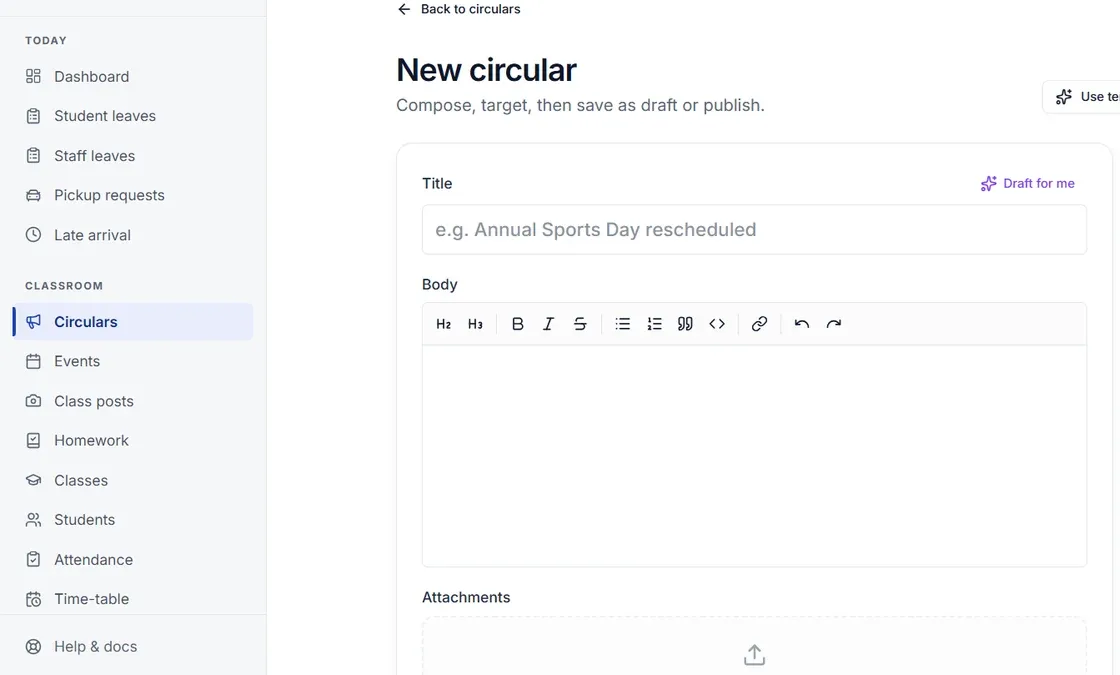
Task: Focus the Title input field
Action: [x=754, y=229]
